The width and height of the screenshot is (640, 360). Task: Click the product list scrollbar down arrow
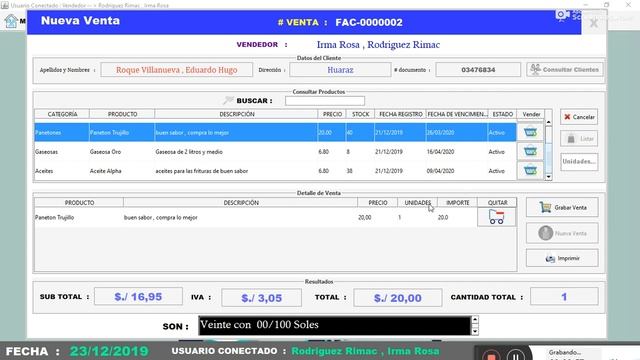coord(549,177)
